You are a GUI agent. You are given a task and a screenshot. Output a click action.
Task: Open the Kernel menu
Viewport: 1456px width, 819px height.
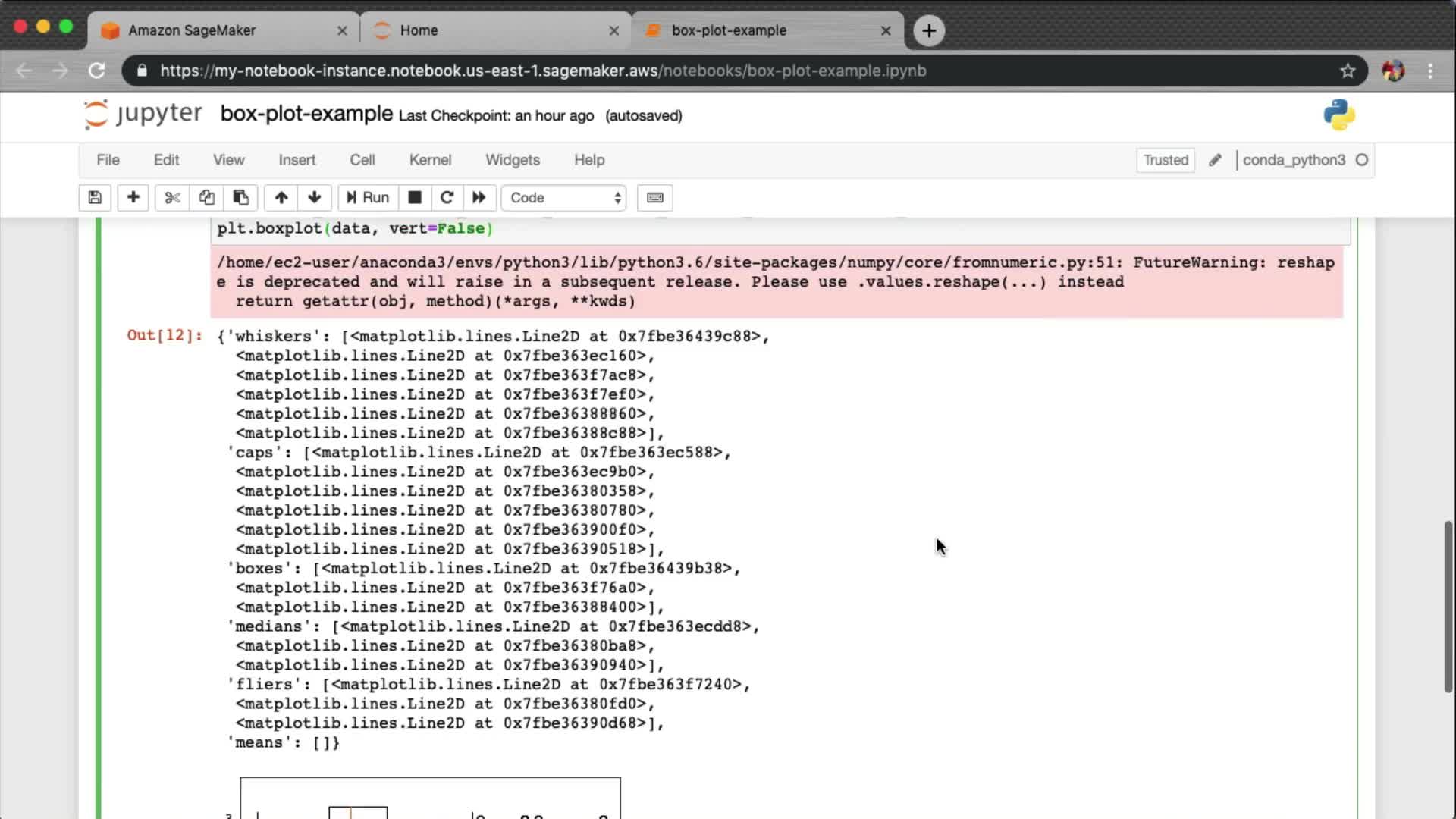point(430,160)
